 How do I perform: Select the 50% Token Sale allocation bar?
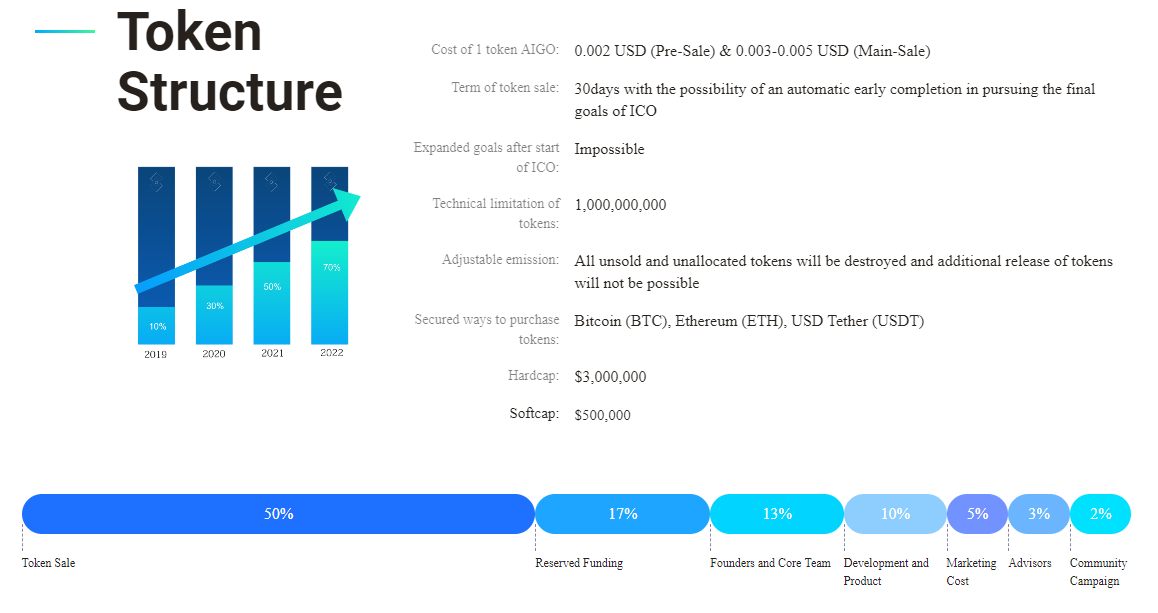pos(278,514)
